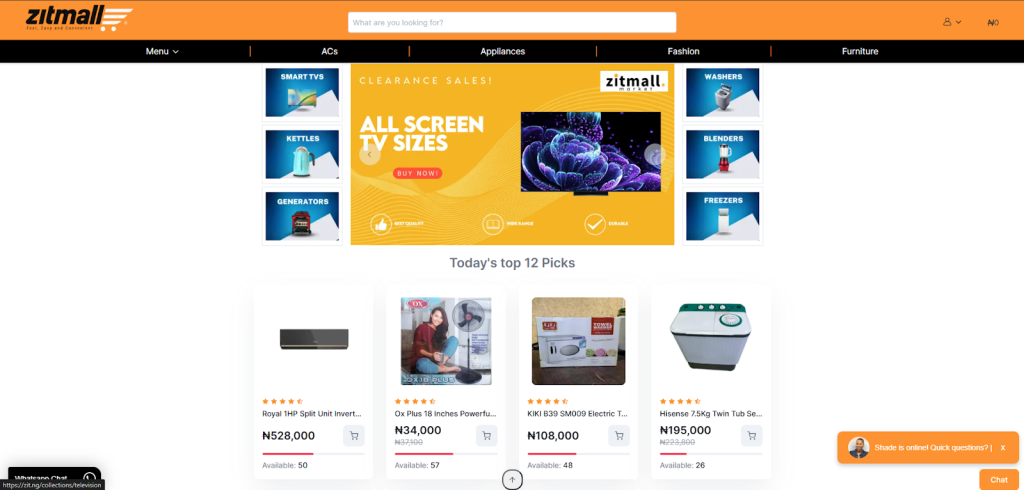Add Royal 1HP Split Unit to cart

click(354, 436)
